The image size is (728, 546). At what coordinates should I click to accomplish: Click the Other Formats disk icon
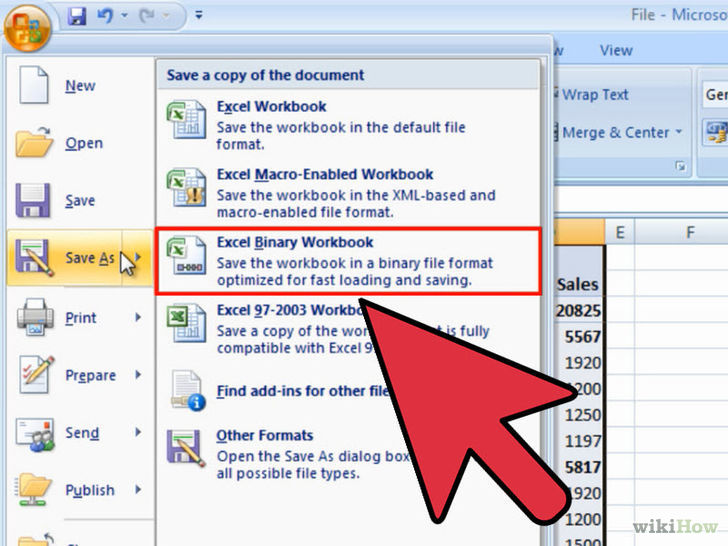coord(186,448)
